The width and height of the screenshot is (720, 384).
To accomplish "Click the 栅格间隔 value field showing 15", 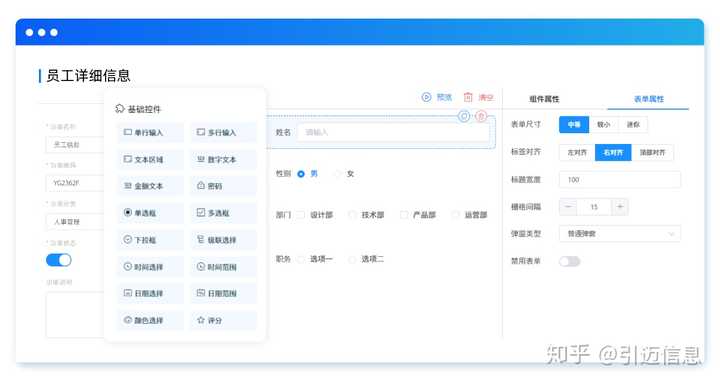I will coord(594,207).
